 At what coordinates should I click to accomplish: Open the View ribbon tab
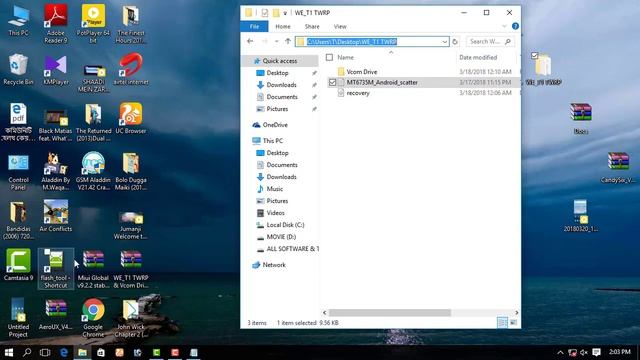(340, 27)
